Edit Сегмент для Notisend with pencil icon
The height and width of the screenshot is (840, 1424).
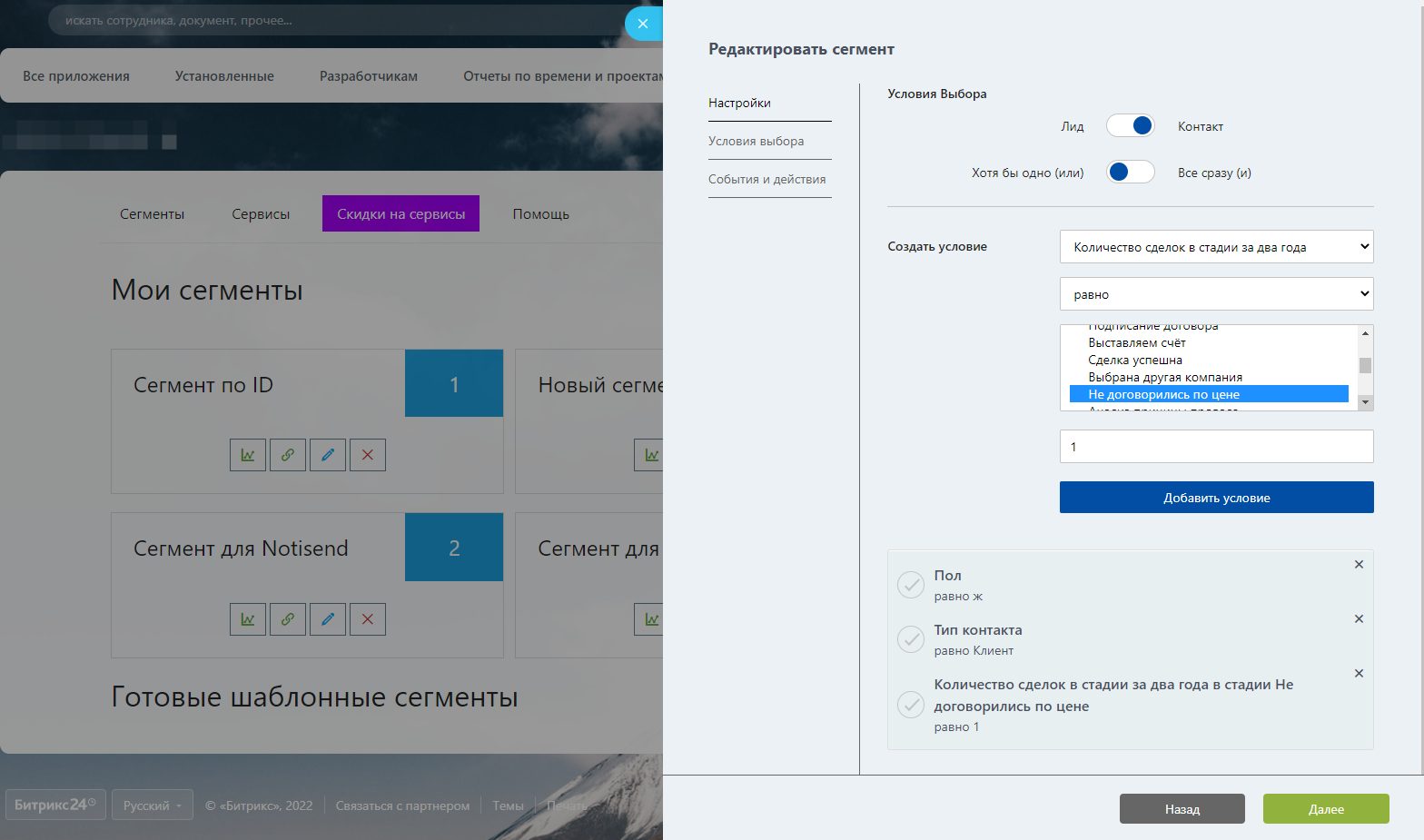[x=328, y=619]
